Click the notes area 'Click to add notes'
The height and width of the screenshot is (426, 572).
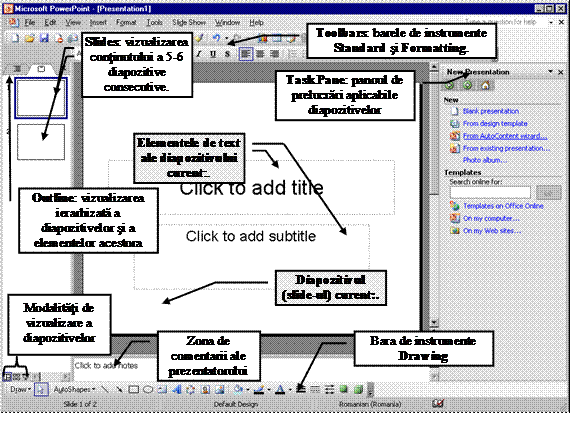tap(106, 365)
